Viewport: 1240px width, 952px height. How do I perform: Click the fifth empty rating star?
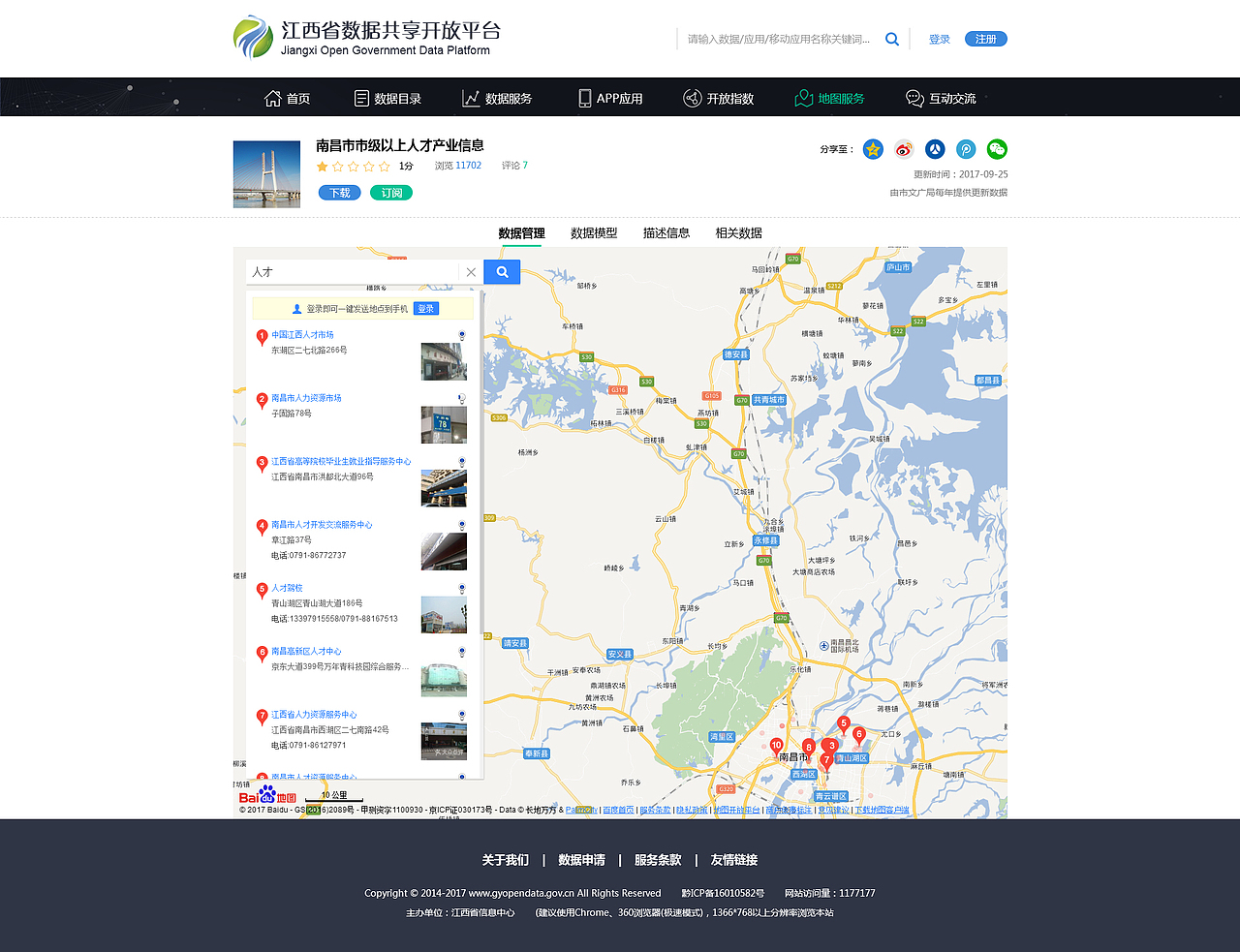pos(385,167)
